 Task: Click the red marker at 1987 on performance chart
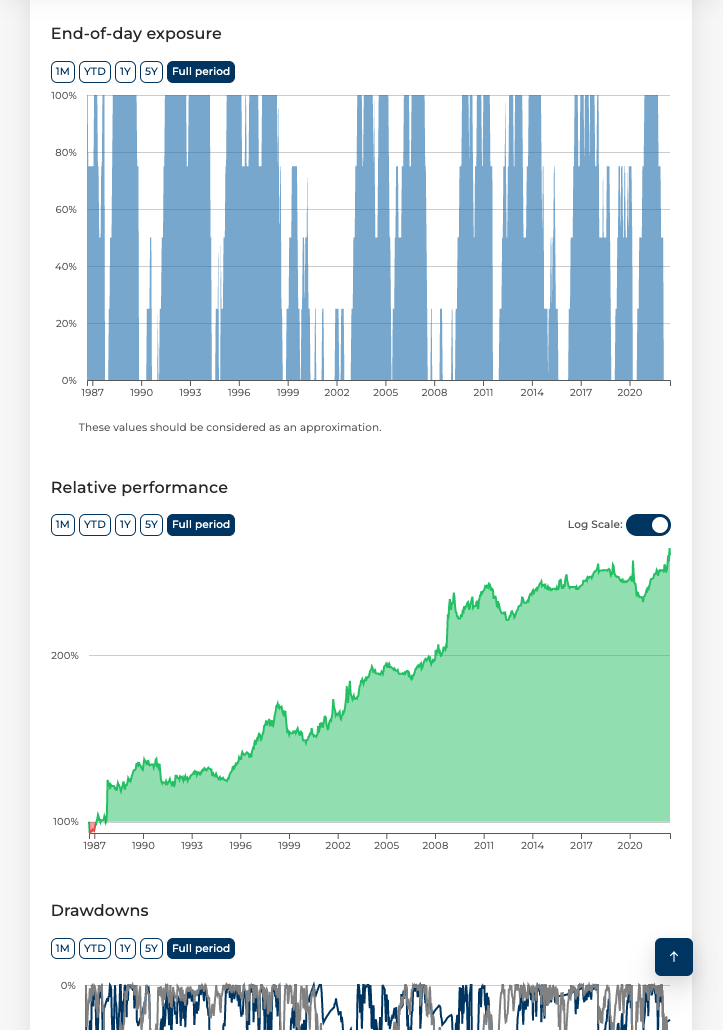click(92, 827)
